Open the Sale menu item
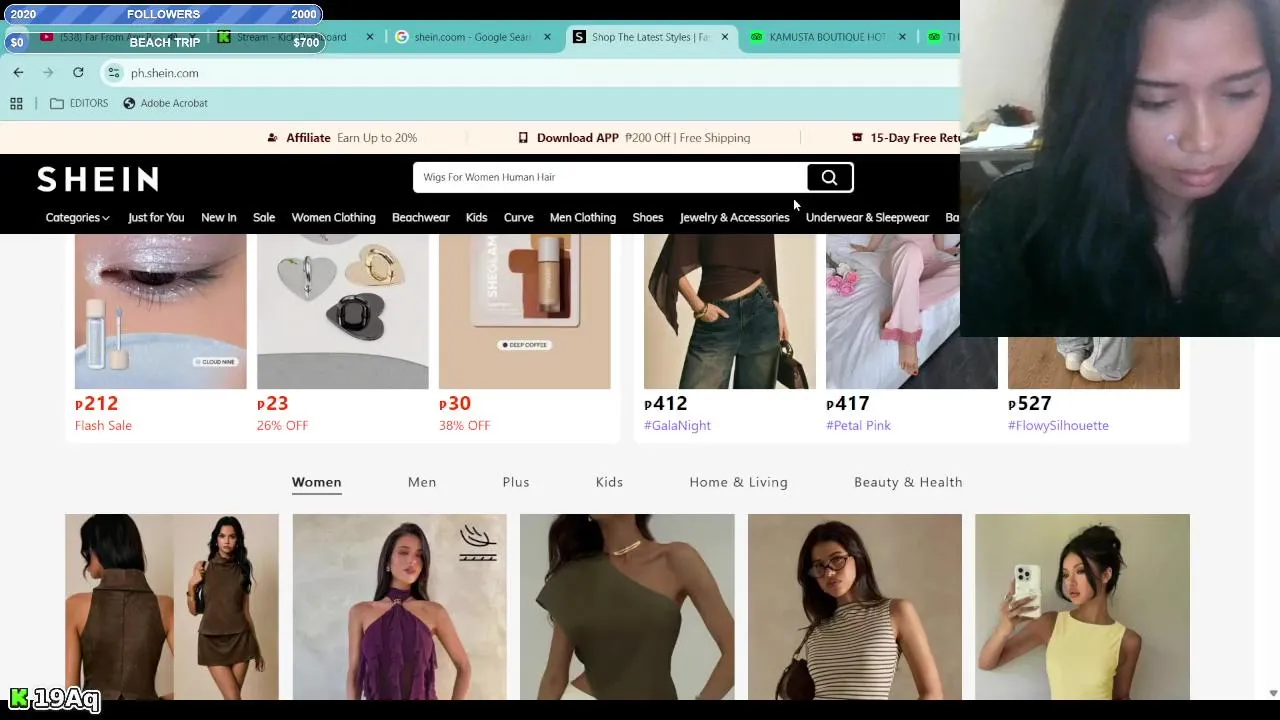1280x720 pixels. (264, 217)
